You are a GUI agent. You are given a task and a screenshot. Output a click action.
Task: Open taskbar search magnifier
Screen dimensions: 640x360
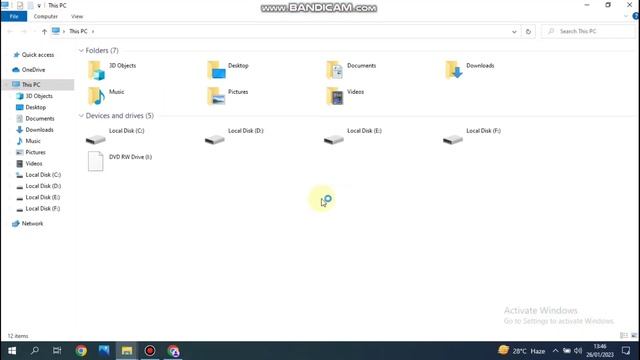(x=35, y=351)
